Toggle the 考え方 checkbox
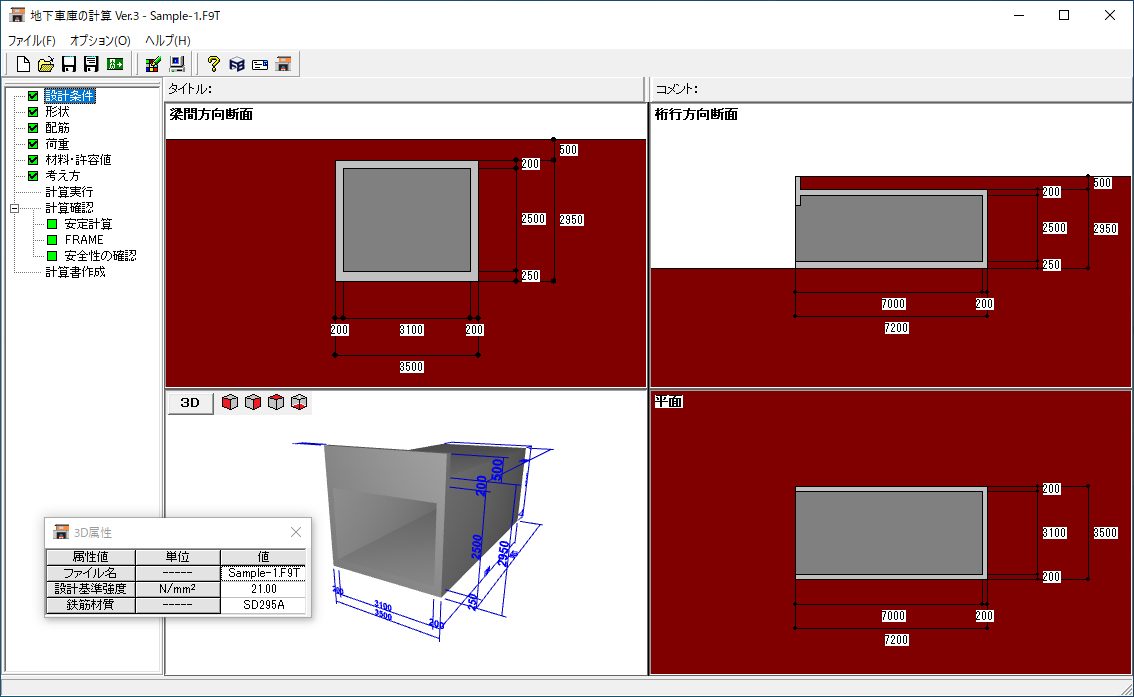 point(33,176)
